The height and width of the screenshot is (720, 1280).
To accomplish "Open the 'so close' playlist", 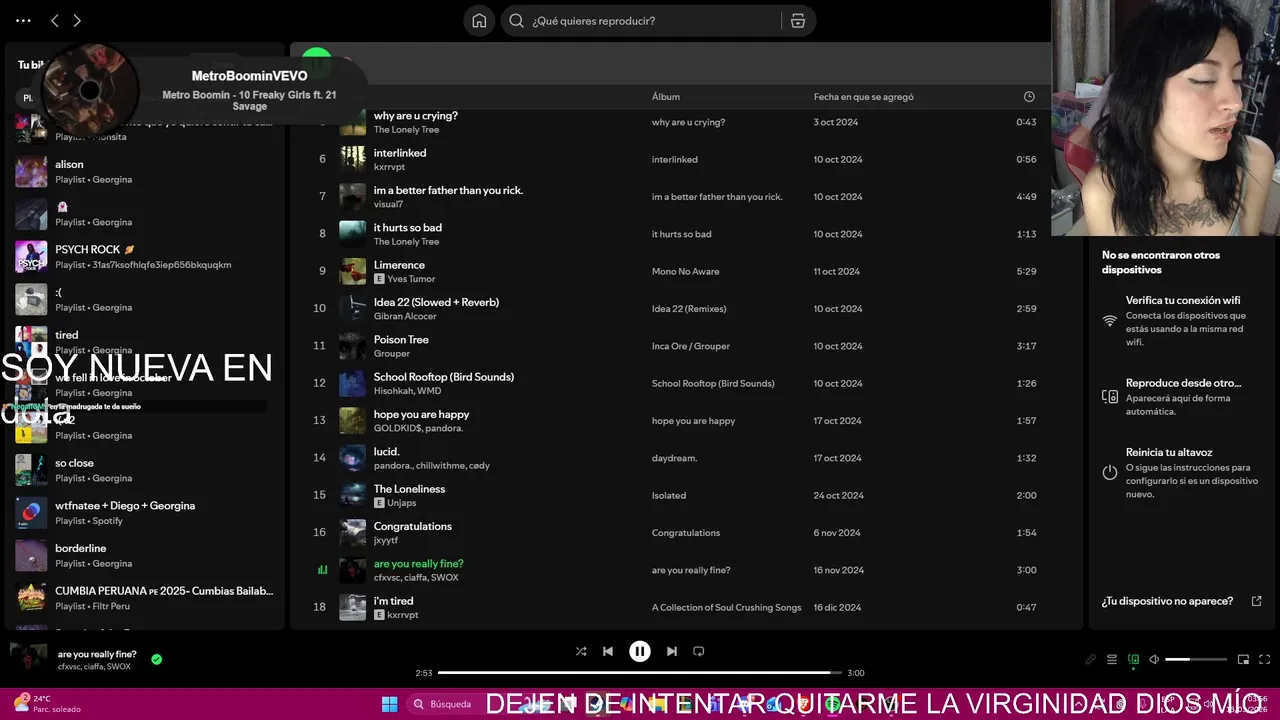I will click(145, 470).
